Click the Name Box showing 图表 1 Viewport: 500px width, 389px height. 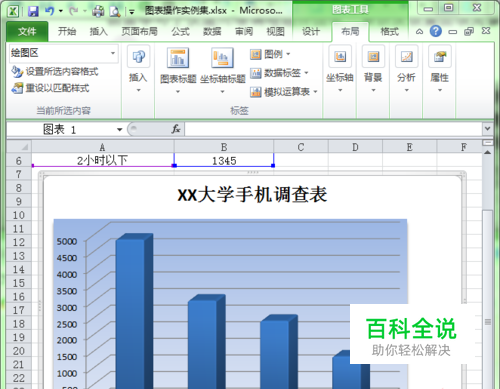point(60,129)
